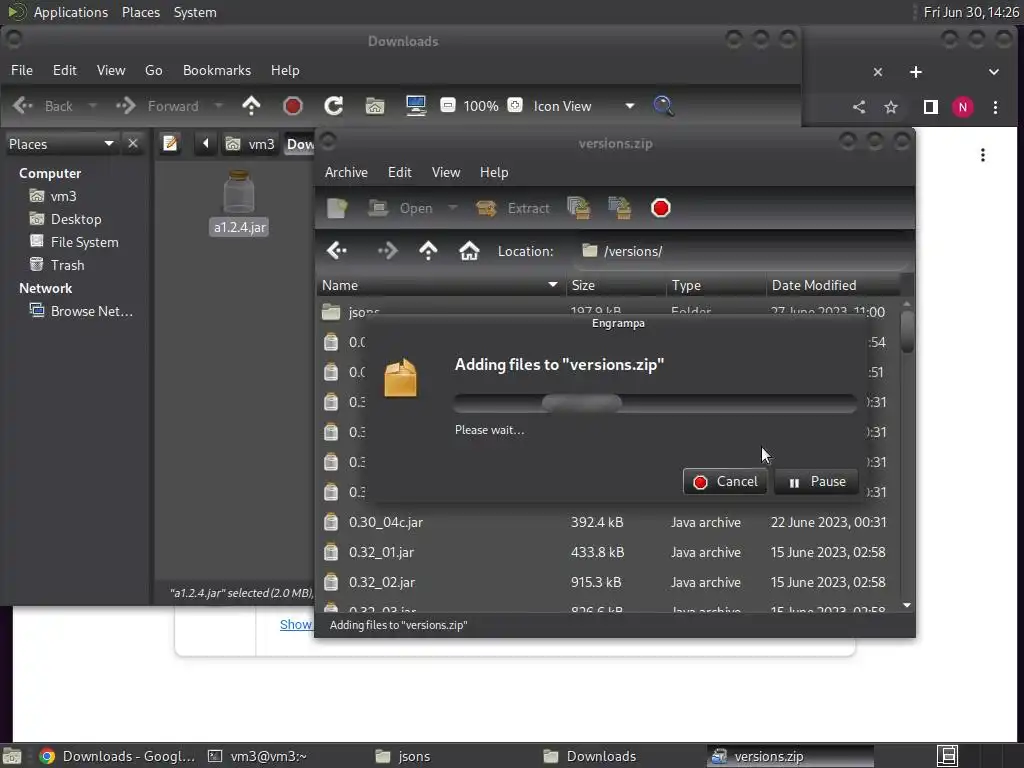The height and width of the screenshot is (768, 1024).
Task: Click the Home folder icon in file manager toolbar
Action: 375,106
